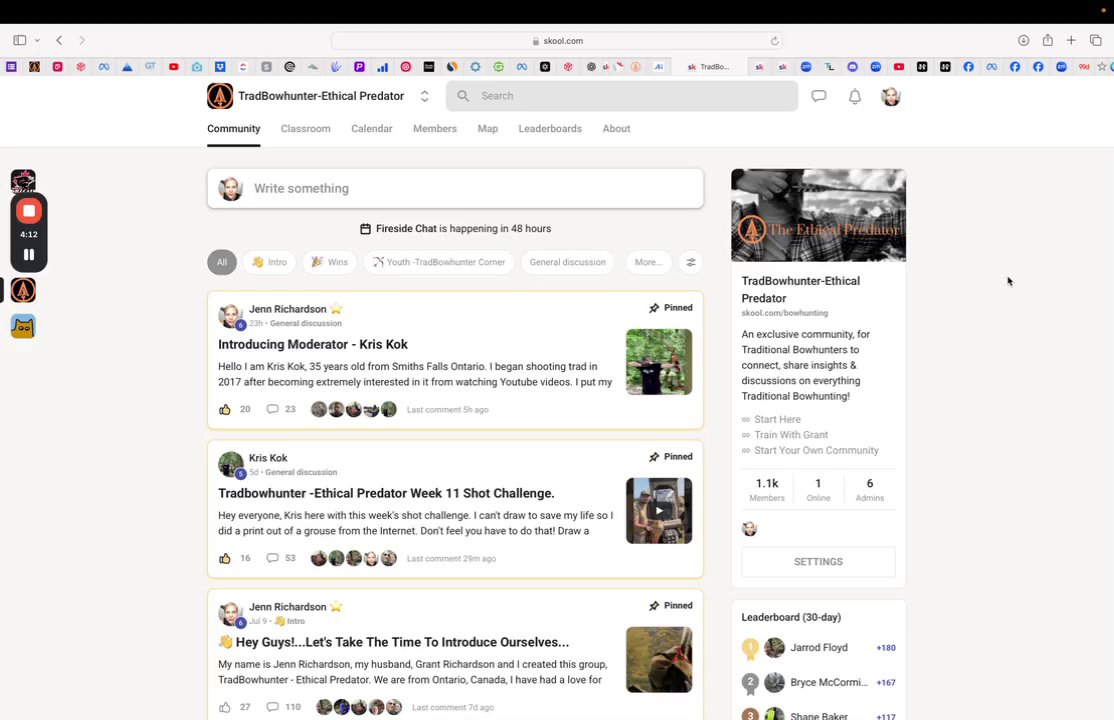Expand the More... categories dropdown

point(648,262)
